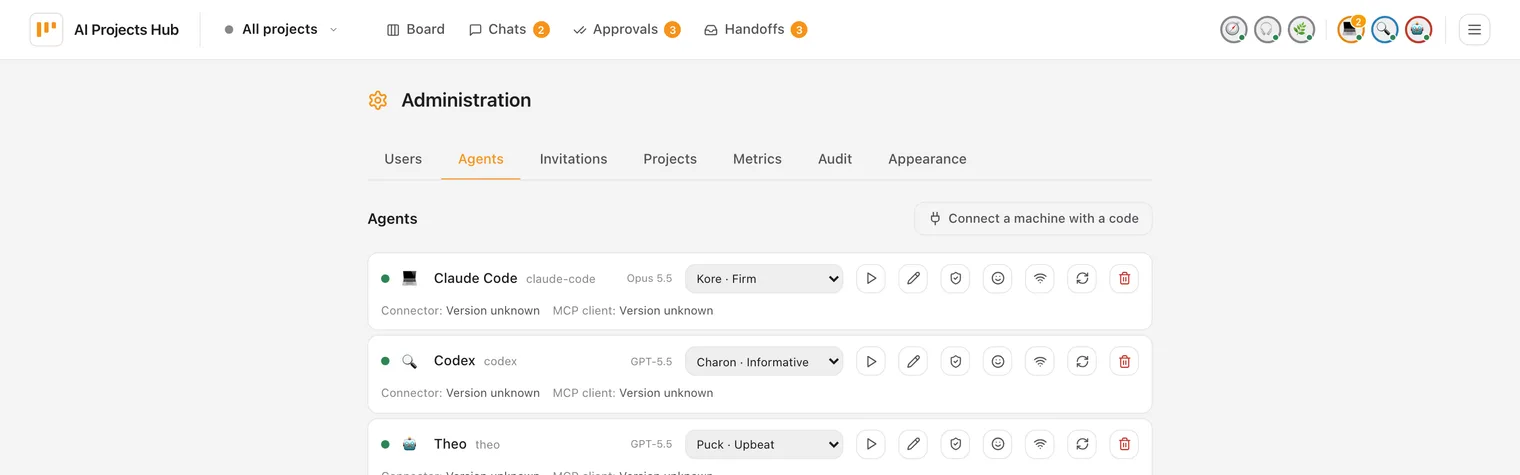Switch to the Metrics tab

757,159
